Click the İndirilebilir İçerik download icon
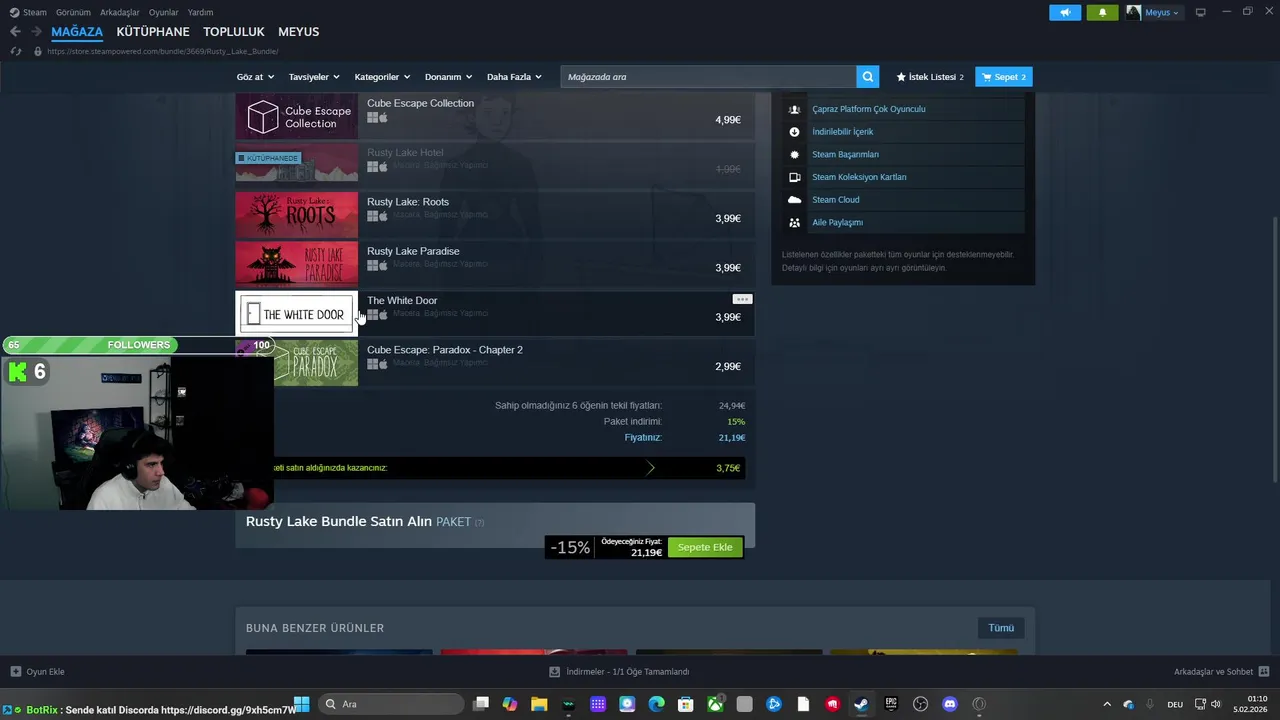 (794, 132)
